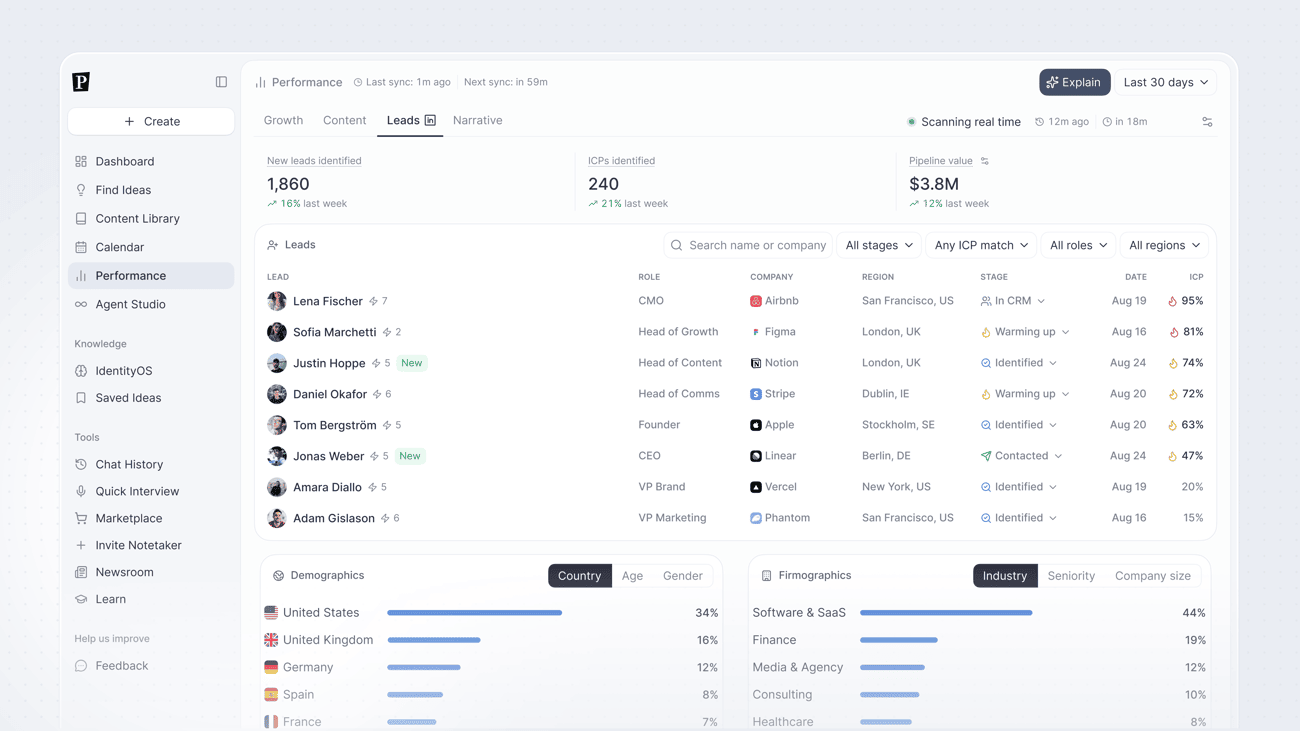The height and width of the screenshot is (731, 1300).
Task: Click the Explain button
Action: [1075, 82]
